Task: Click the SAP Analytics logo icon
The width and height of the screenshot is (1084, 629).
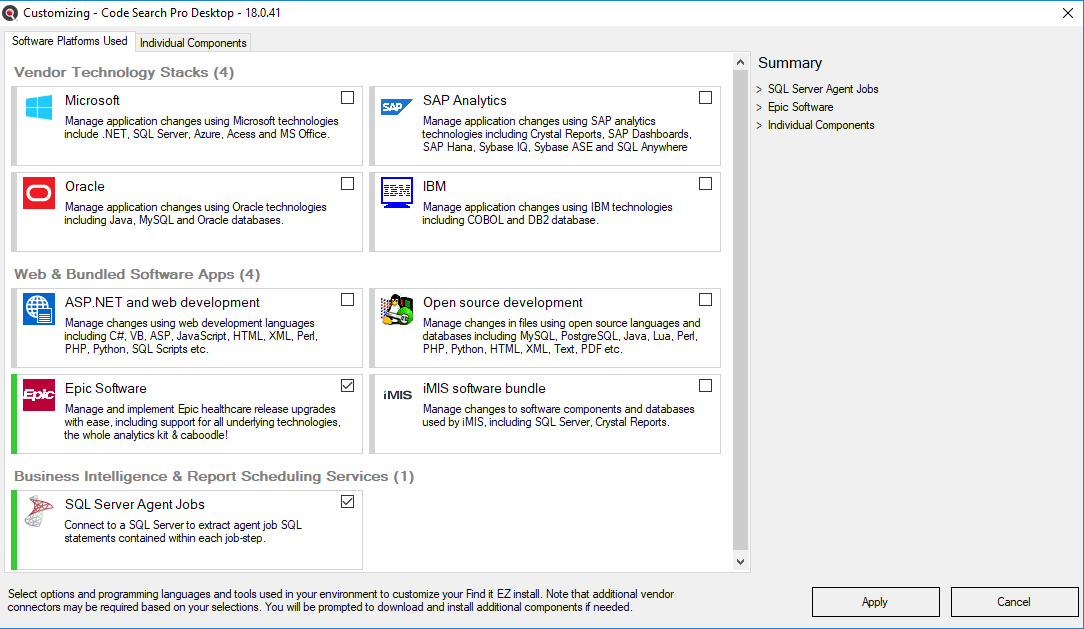Action: pyautogui.click(x=397, y=107)
